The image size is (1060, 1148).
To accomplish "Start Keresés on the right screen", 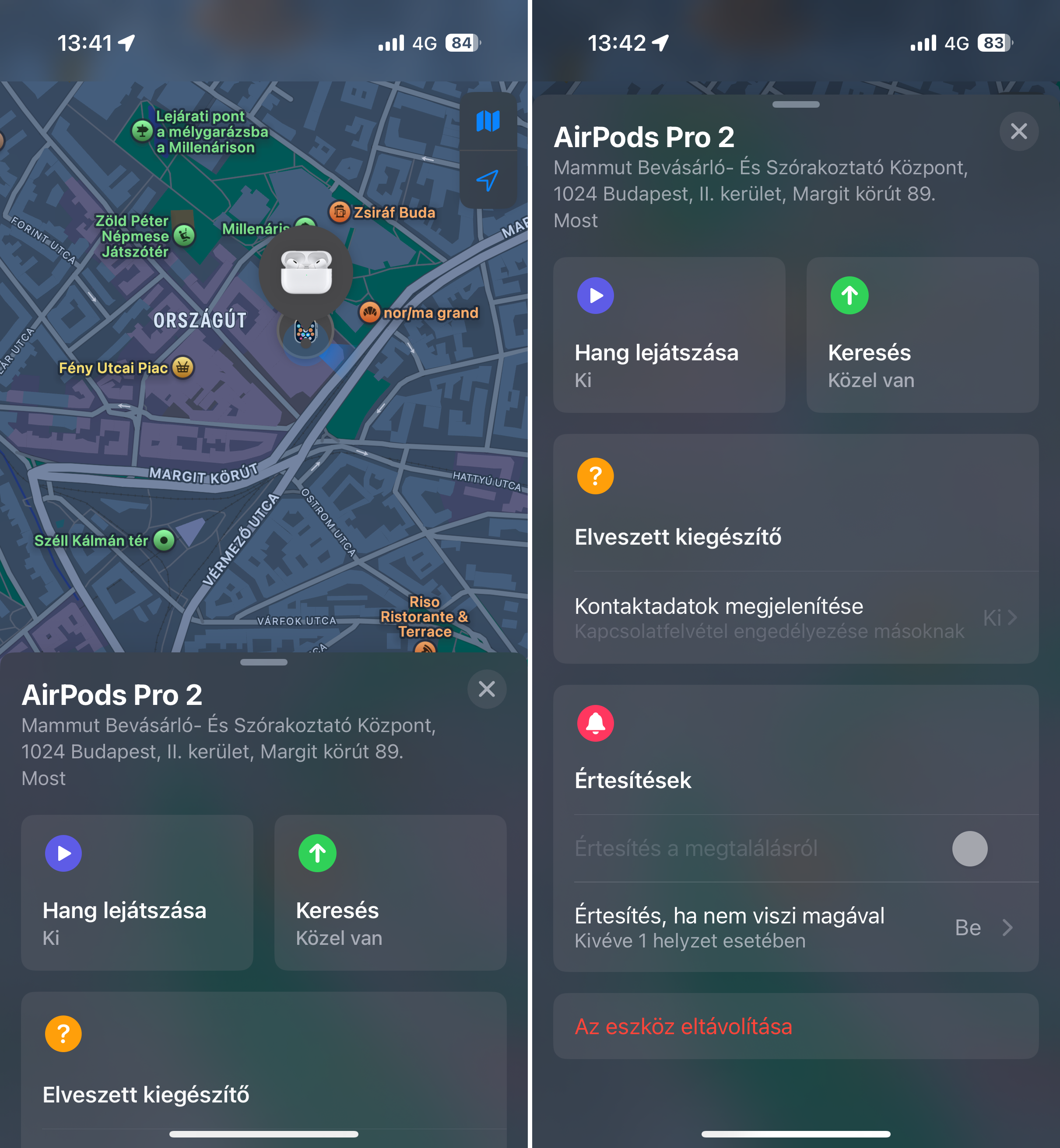I will [922, 335].
